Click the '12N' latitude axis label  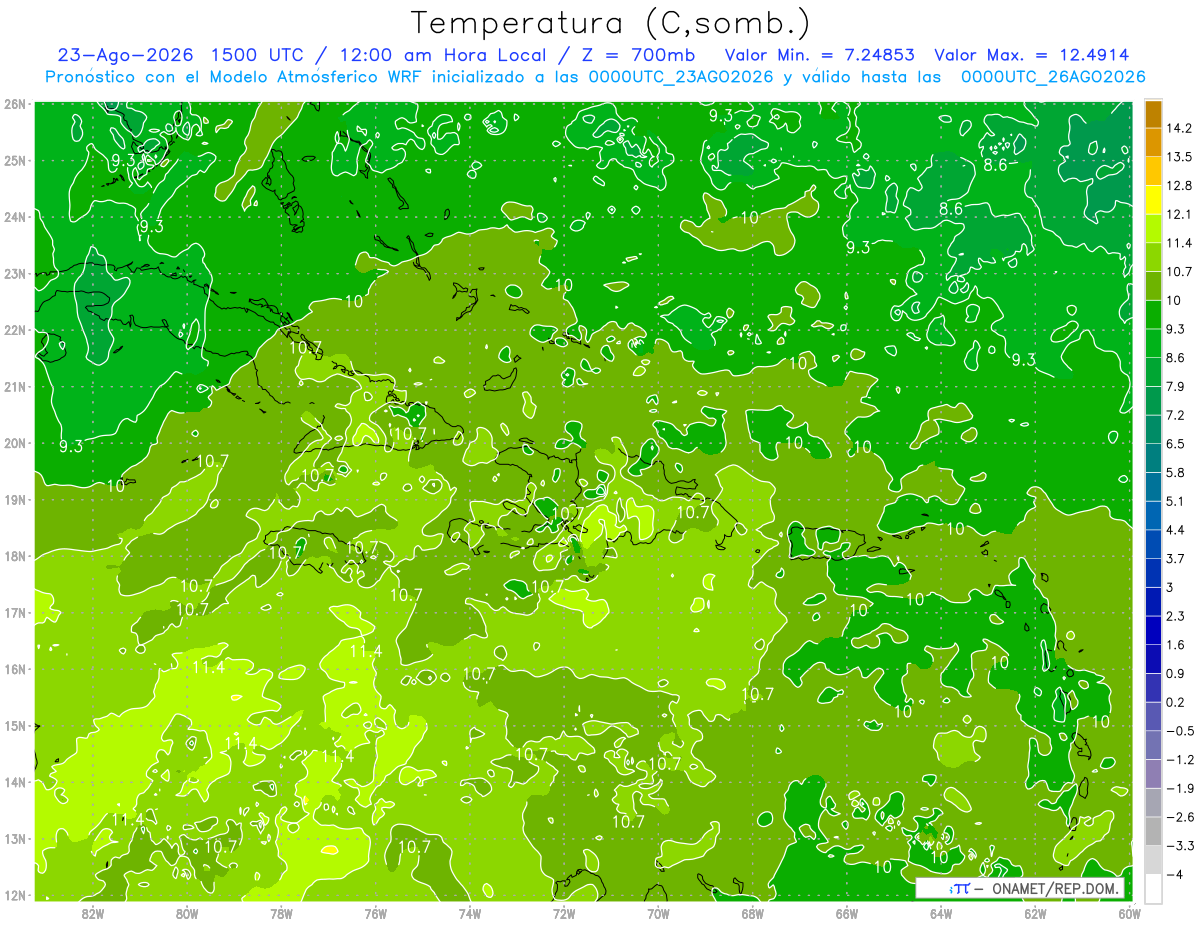(x=14, y=895)
